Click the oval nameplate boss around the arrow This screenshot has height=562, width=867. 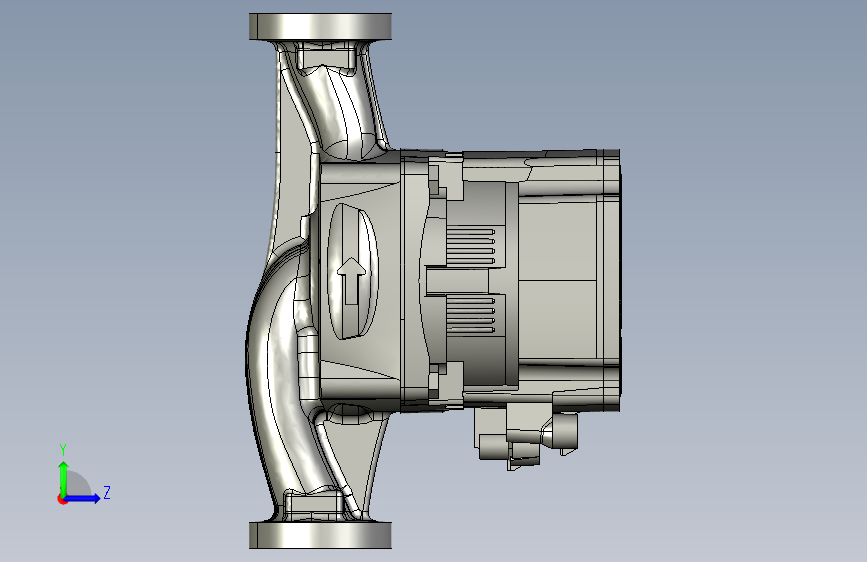(353, 271)
